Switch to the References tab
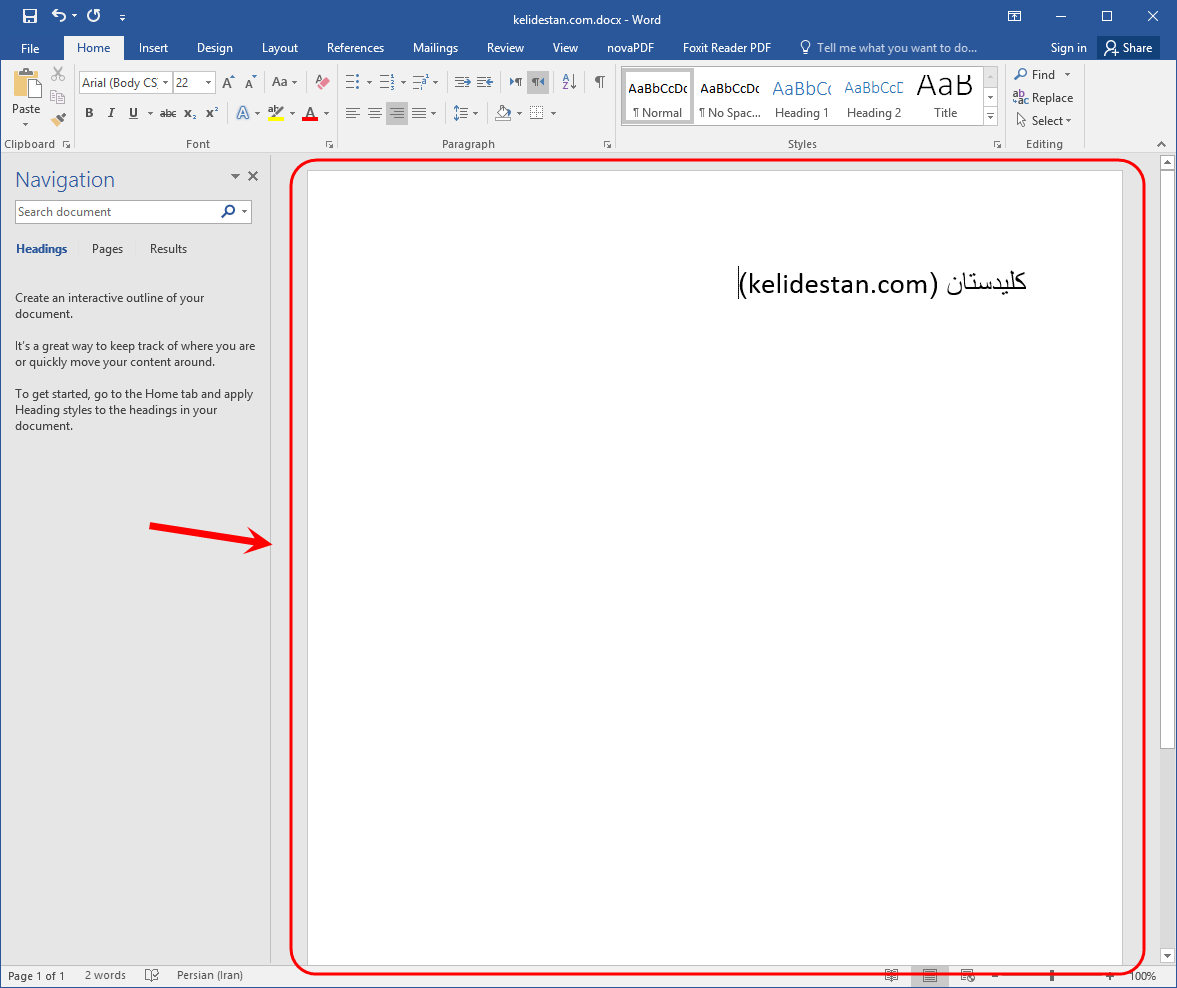This screenshot has height=988, width=1177. [355, 48]
